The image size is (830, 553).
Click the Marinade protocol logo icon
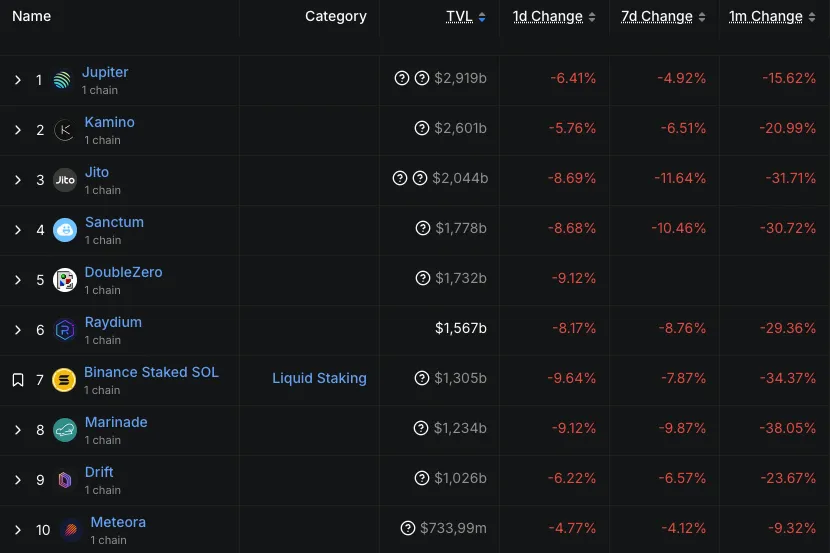tap(64, 430)
